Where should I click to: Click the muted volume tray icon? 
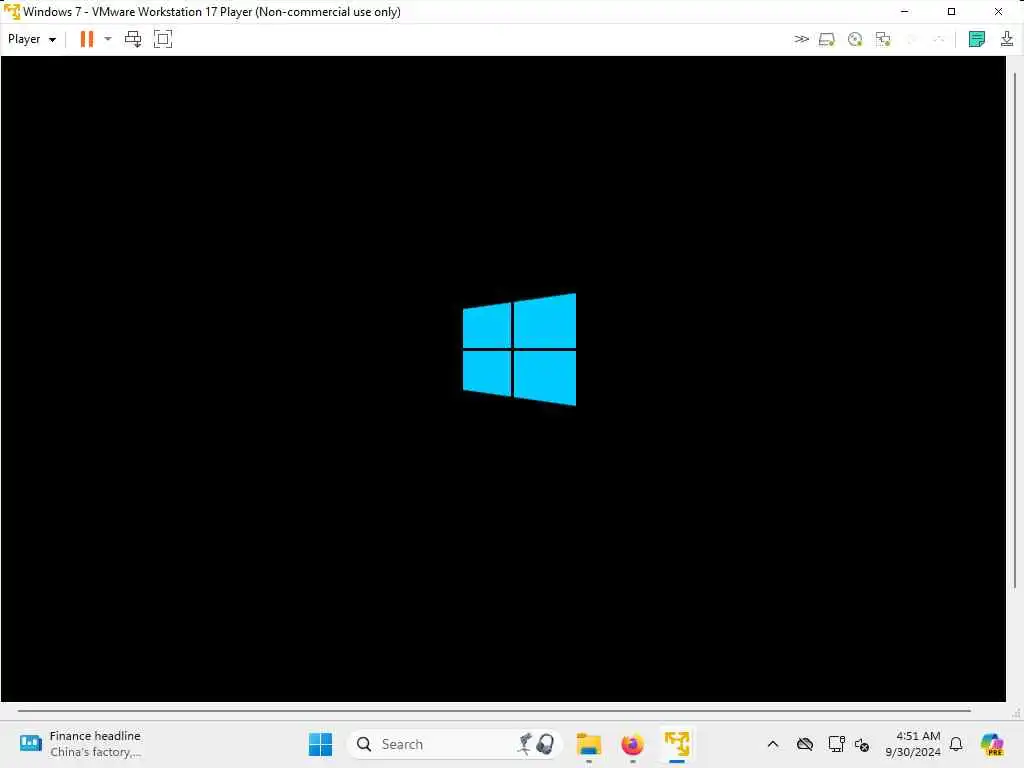tap(862, 744)
